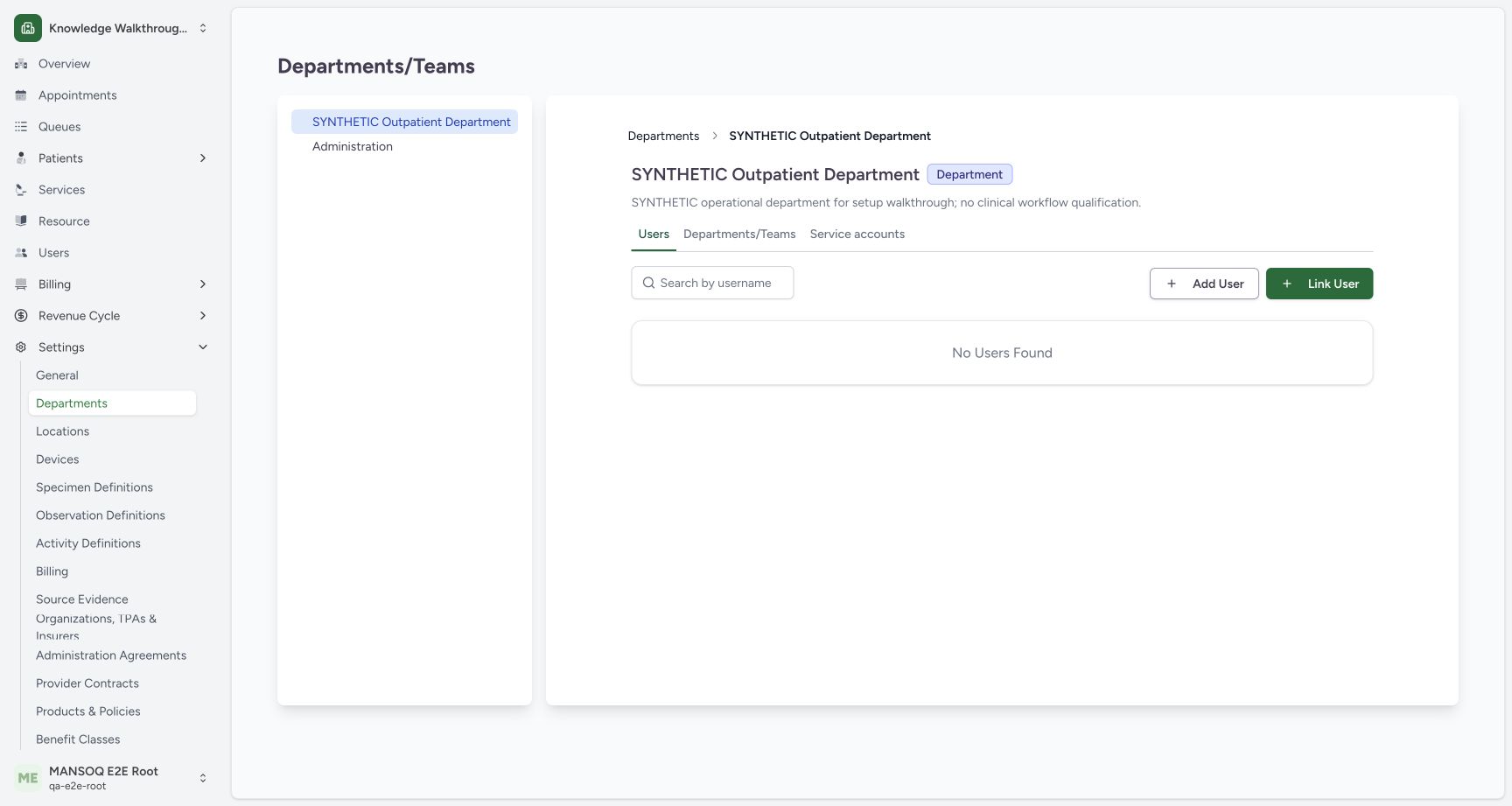This screenshot has height=806, width=1512.
Task: Select Administration in the department list
Action: coord(404,146)
